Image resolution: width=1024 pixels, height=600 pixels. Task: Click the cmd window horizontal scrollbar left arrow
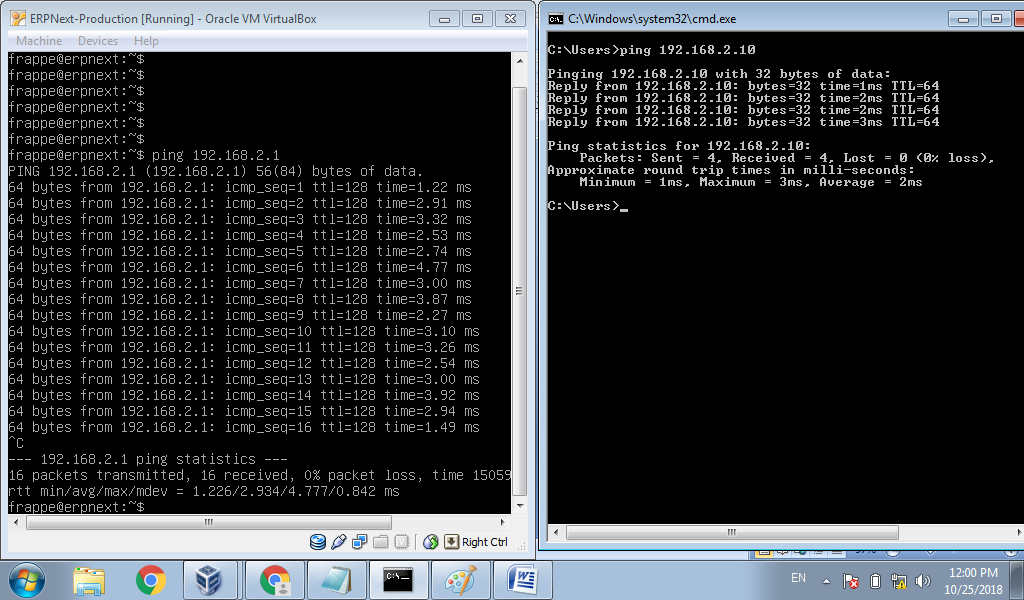[556, 532]
